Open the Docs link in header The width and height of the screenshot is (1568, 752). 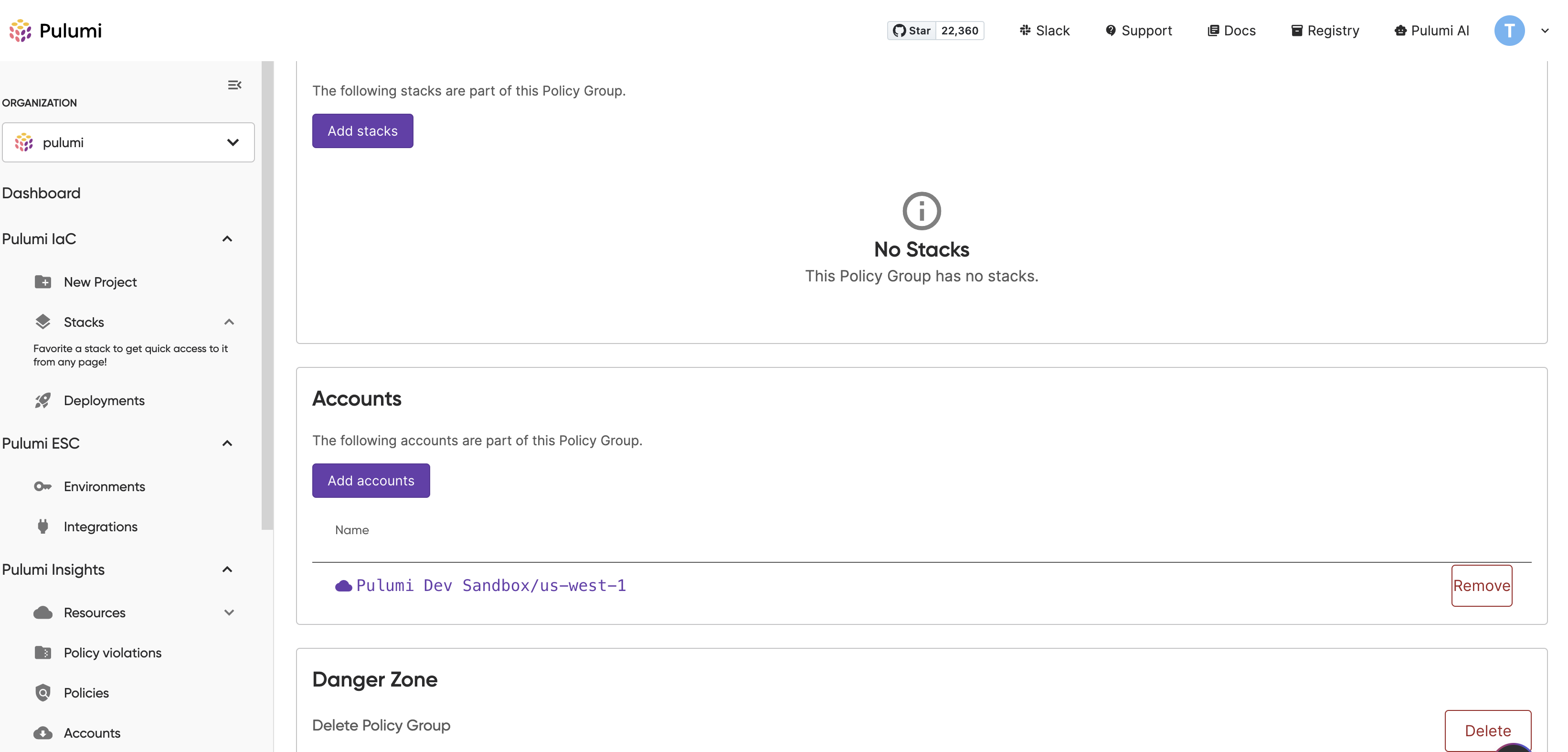tap(1231, 31)
